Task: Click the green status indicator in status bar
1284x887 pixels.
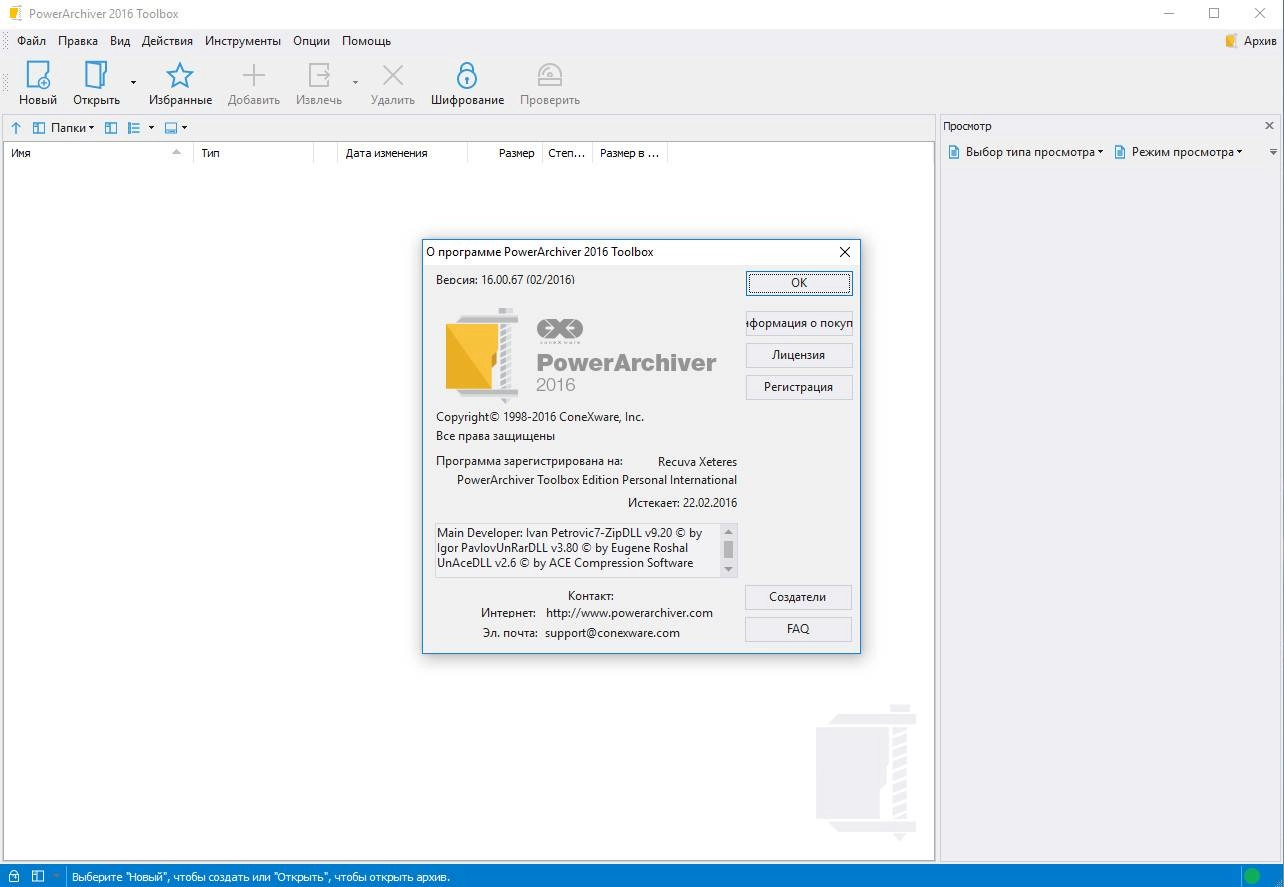Action: click(x=1251, y=877)
